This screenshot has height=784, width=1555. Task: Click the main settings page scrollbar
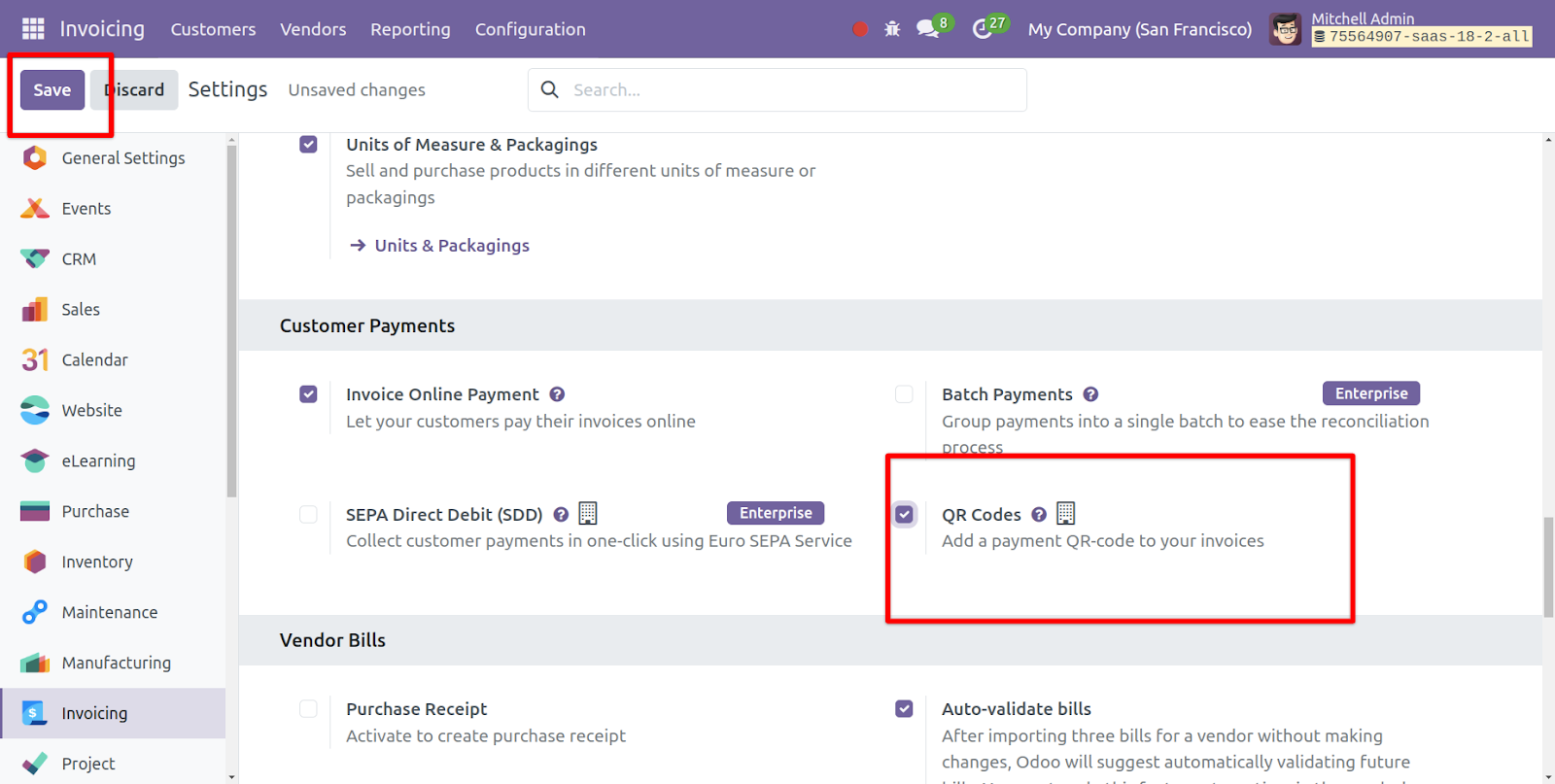click(x=1548, y=567)
